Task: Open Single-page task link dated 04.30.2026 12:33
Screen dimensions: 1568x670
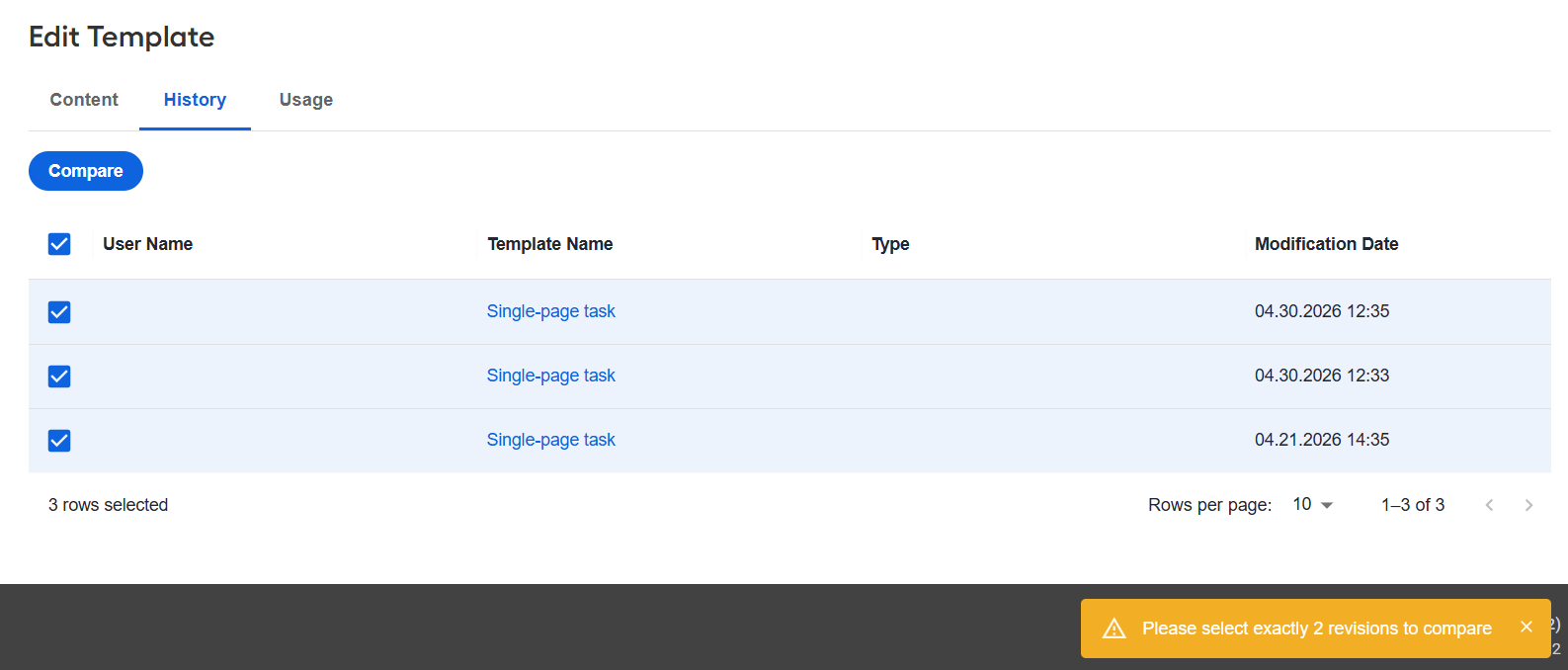Action: pyautogui.click(x=550, y=376)
